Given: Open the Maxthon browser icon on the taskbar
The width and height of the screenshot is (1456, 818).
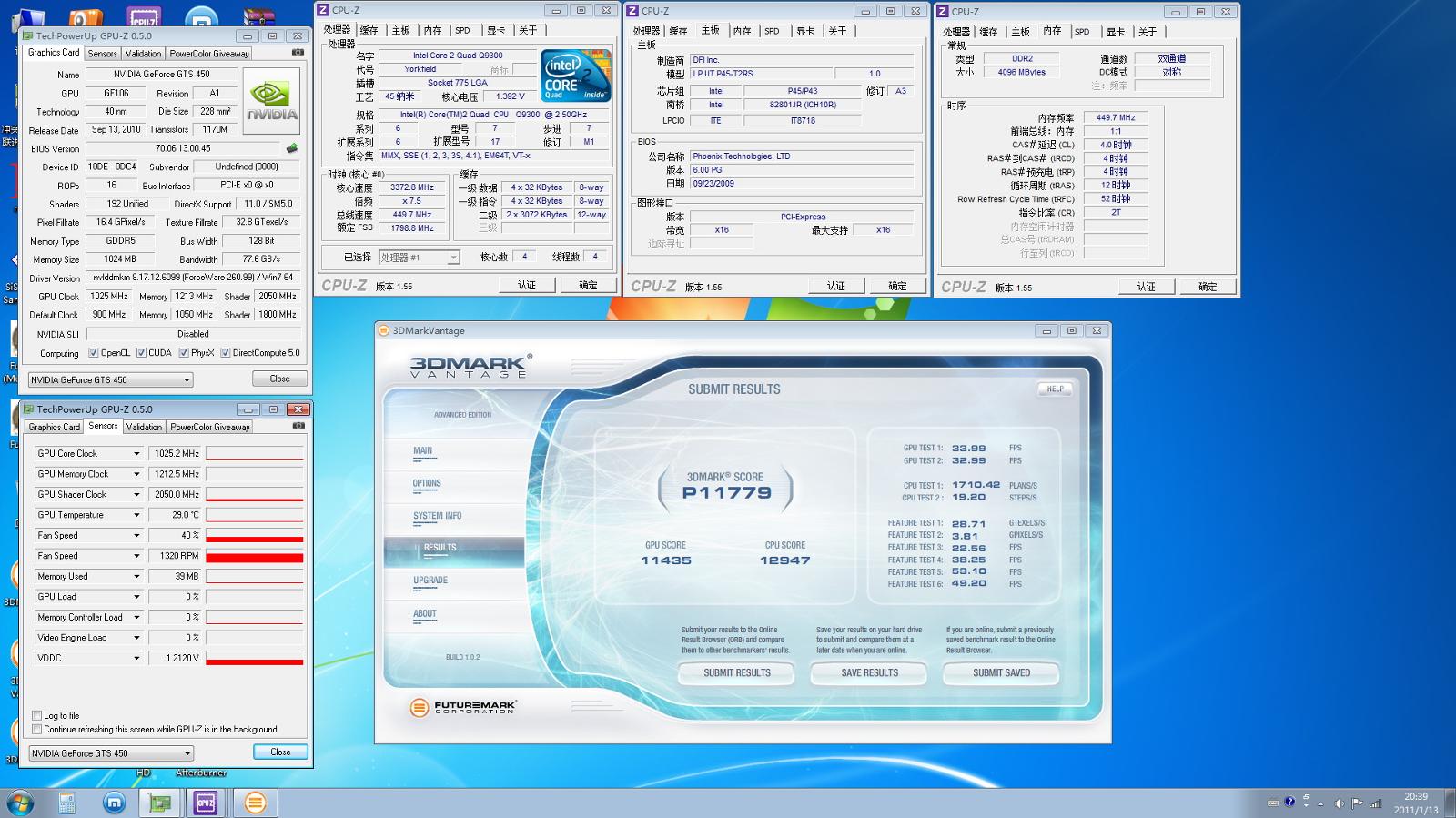Looking at the screenshot, I should [x=114, y=803].
